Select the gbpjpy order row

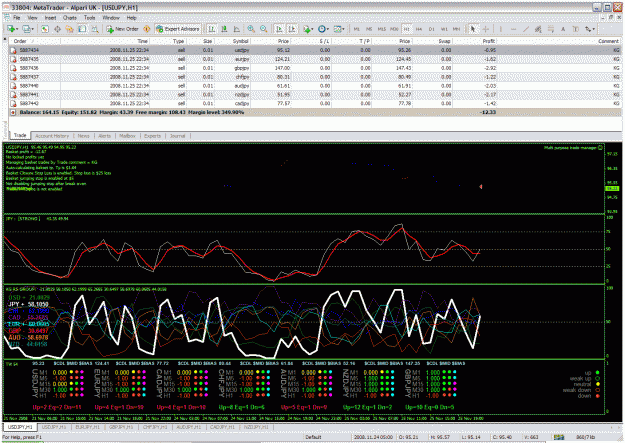[x=315, y=68]
